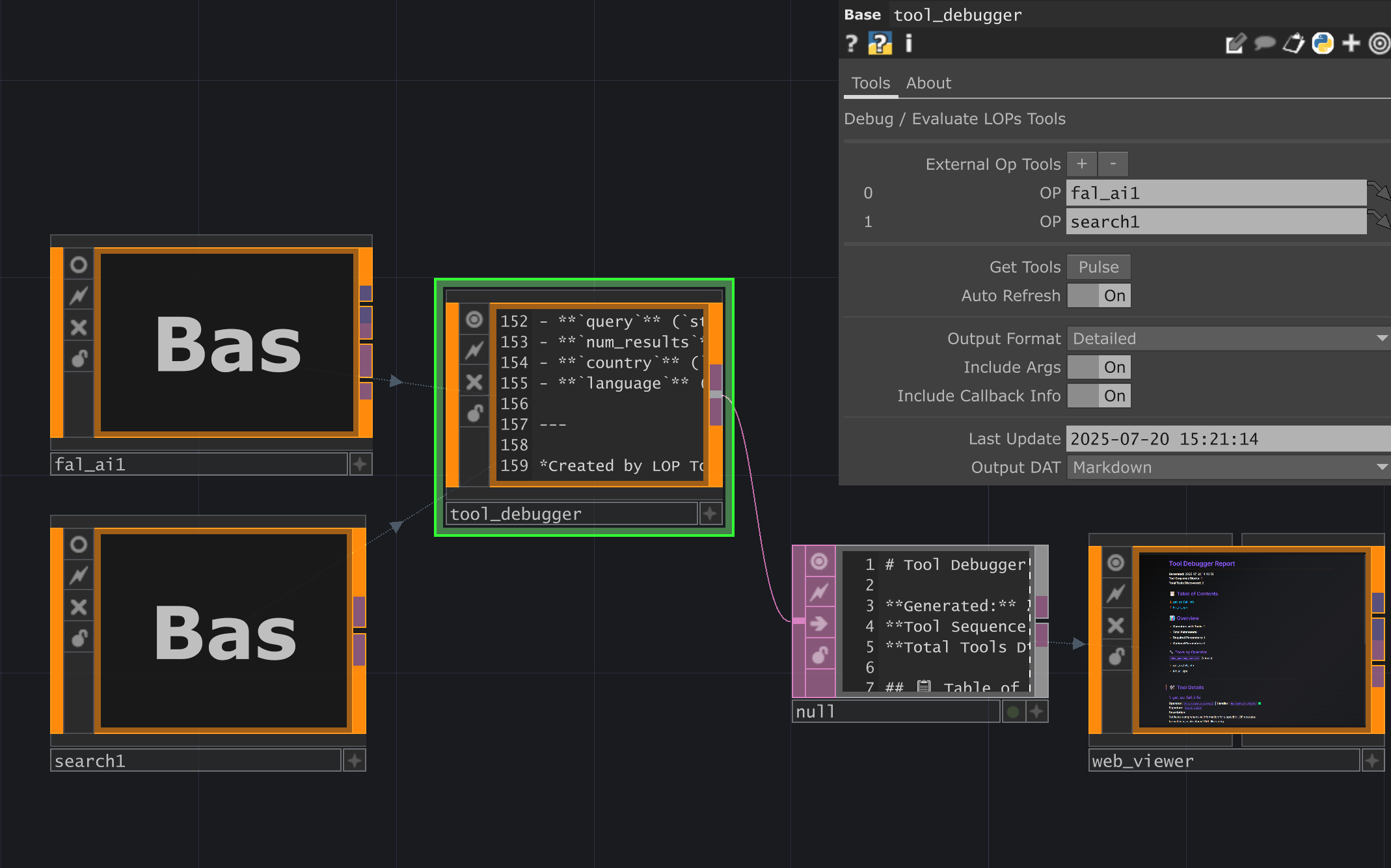Click the operator info icon in the parameter header
Screen dimensions: 1391x868
pyautogui.click(x=908, y=44)
